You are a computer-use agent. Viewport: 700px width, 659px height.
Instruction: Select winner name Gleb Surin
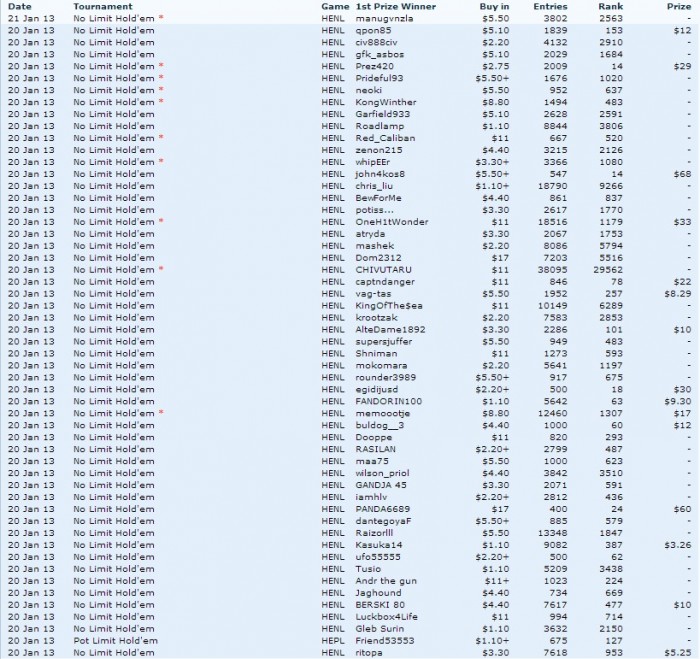click(x=380, y=630)
